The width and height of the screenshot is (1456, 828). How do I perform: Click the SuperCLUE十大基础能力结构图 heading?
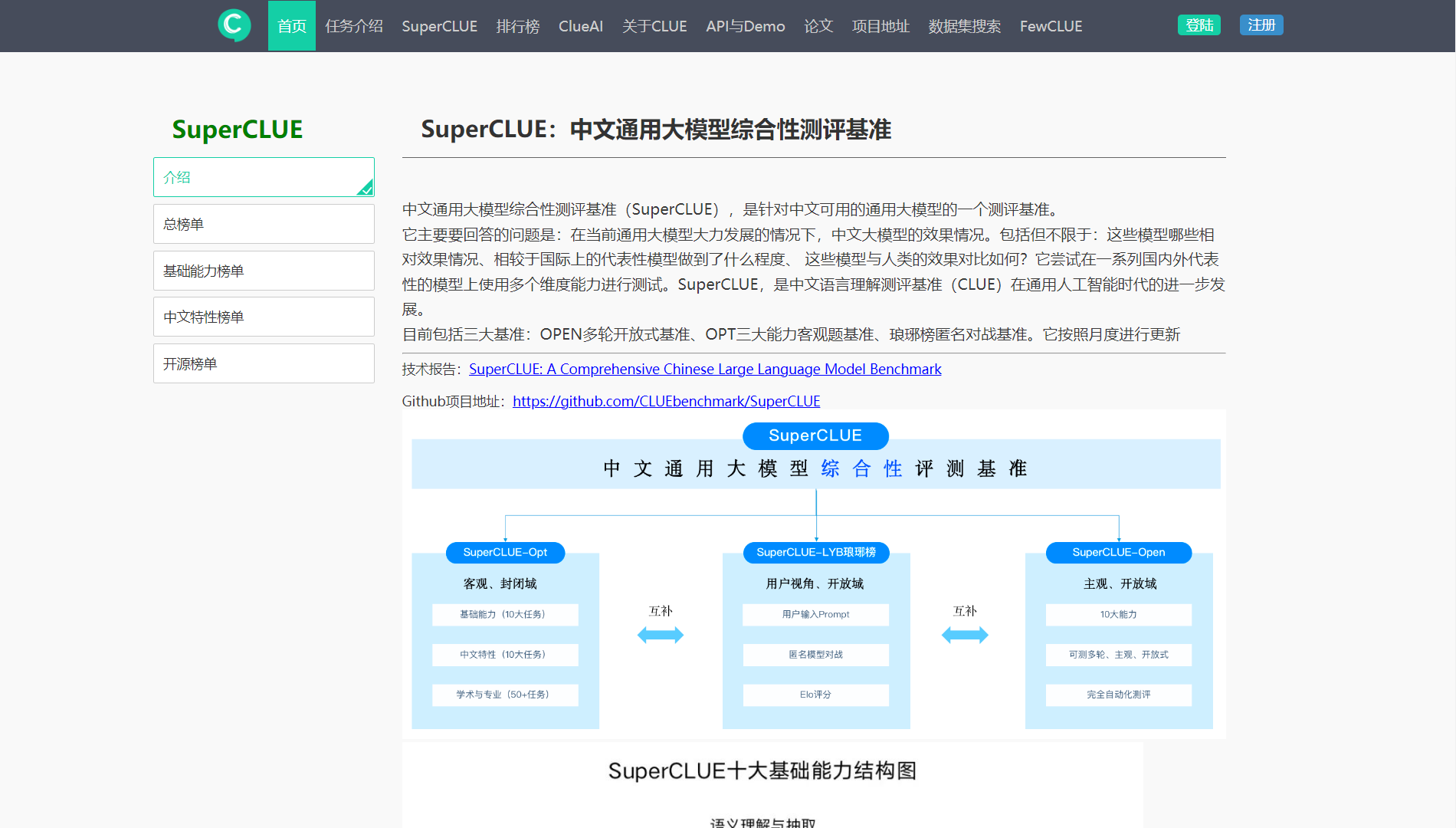click(762, 770)
